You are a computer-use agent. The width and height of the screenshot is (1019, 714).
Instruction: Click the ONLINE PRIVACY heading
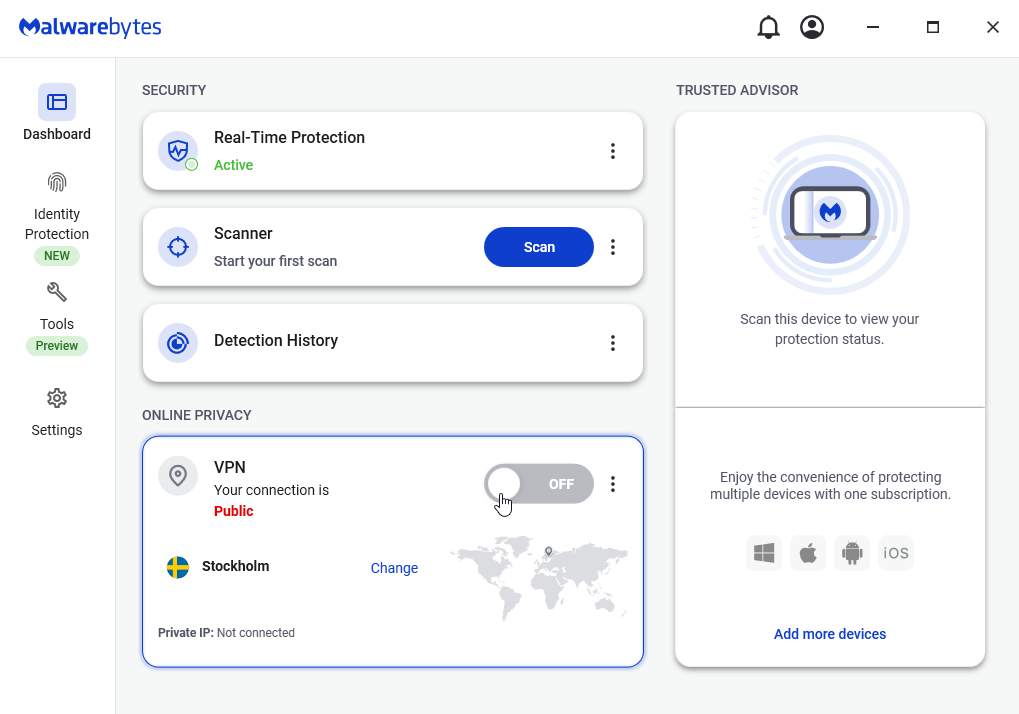pyautogui.click(x=196, y=415)
